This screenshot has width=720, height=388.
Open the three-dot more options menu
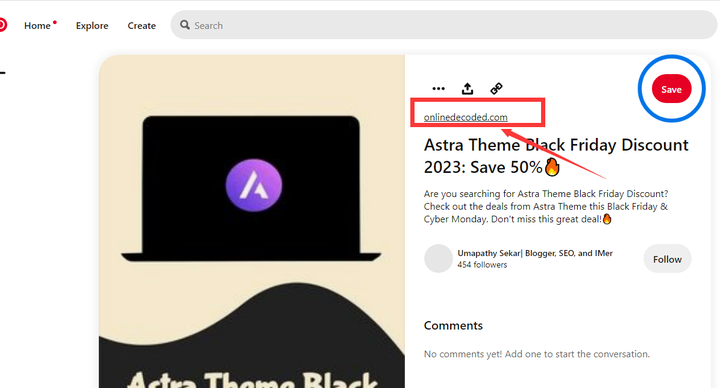coord(439,89)
